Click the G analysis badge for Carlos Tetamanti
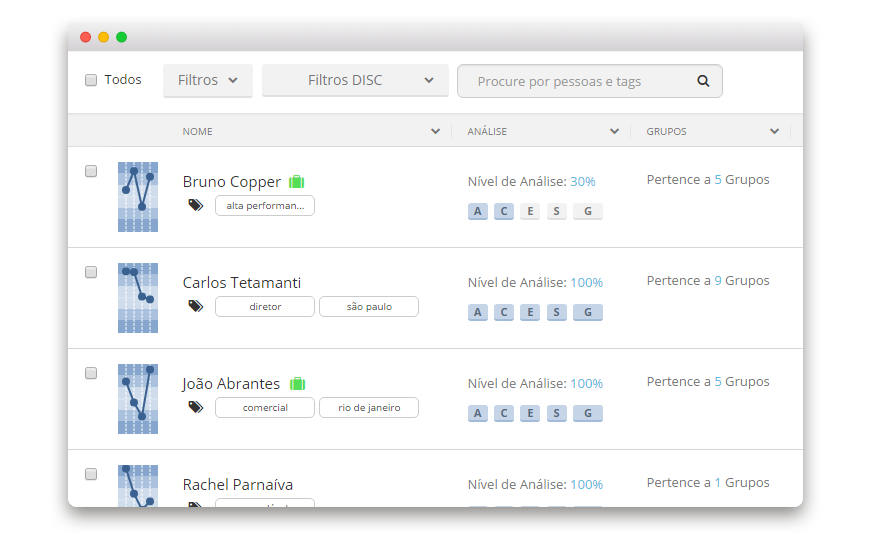The height and width of the screenshot is (540, 870). click(588, 312)
